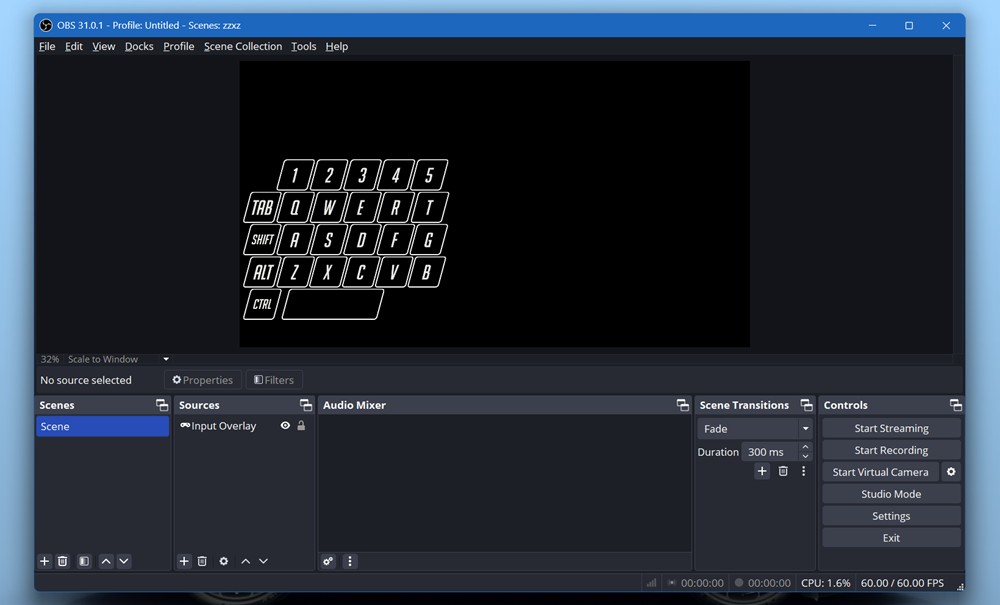
Task: Open Advanced Audio Properties gear in Audio Mixer
Action: click(327, 561)
